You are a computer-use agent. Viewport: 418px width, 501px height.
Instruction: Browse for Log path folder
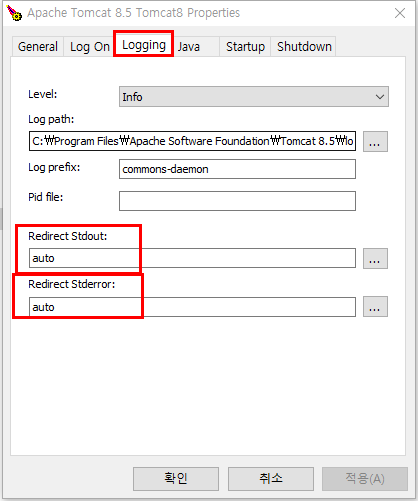tap(375, 141)
